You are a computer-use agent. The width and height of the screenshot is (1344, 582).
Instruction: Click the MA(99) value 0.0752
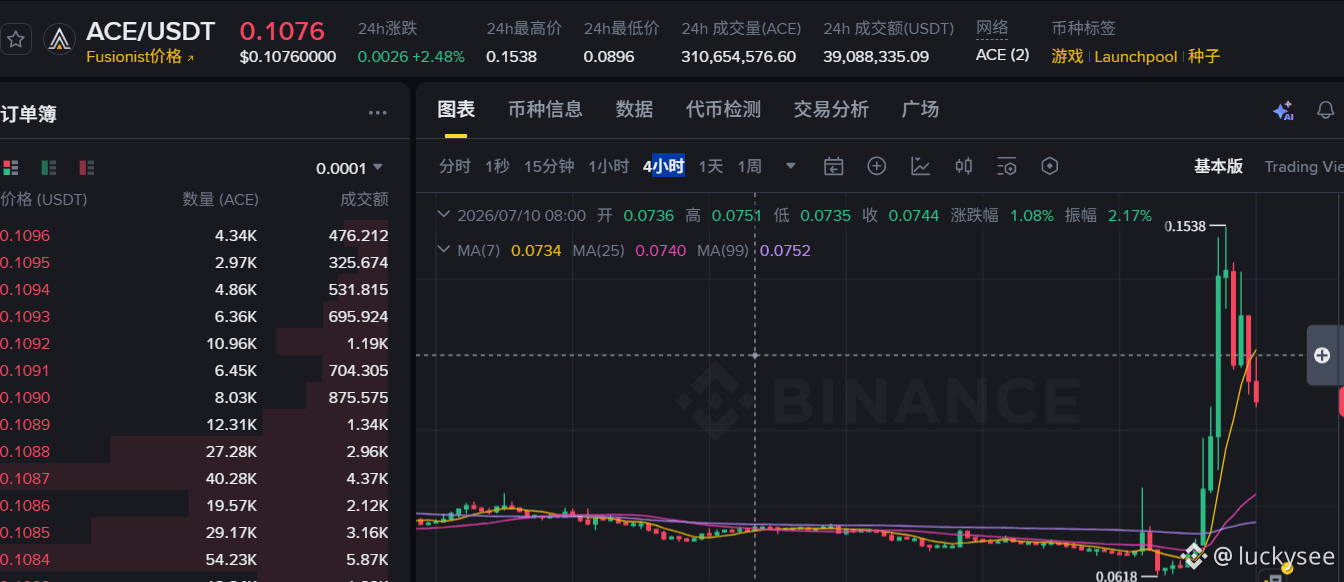[x=785, y=250]
